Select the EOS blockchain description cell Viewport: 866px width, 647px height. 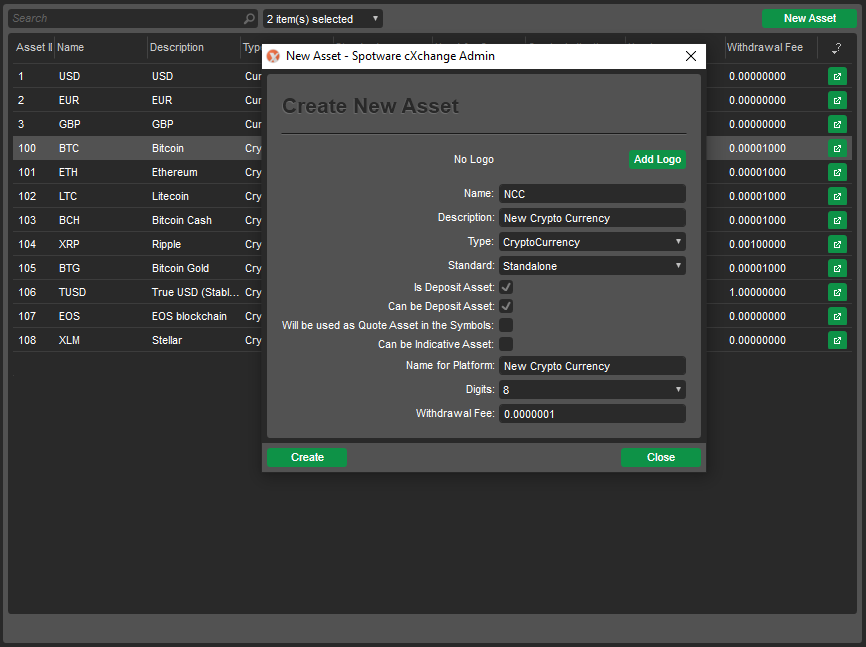tap(189, 317)
